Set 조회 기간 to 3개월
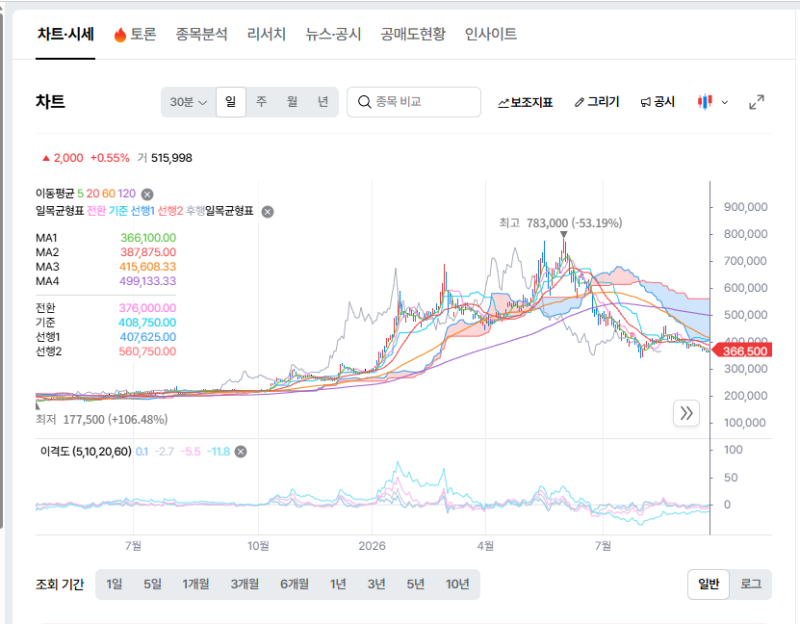 (245, 584)
